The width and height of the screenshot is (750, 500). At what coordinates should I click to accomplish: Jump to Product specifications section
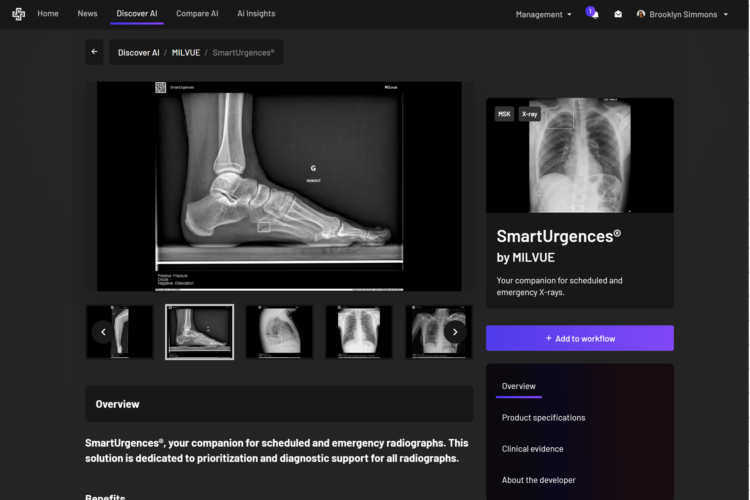pyautogui.click(x=543, y=418)
